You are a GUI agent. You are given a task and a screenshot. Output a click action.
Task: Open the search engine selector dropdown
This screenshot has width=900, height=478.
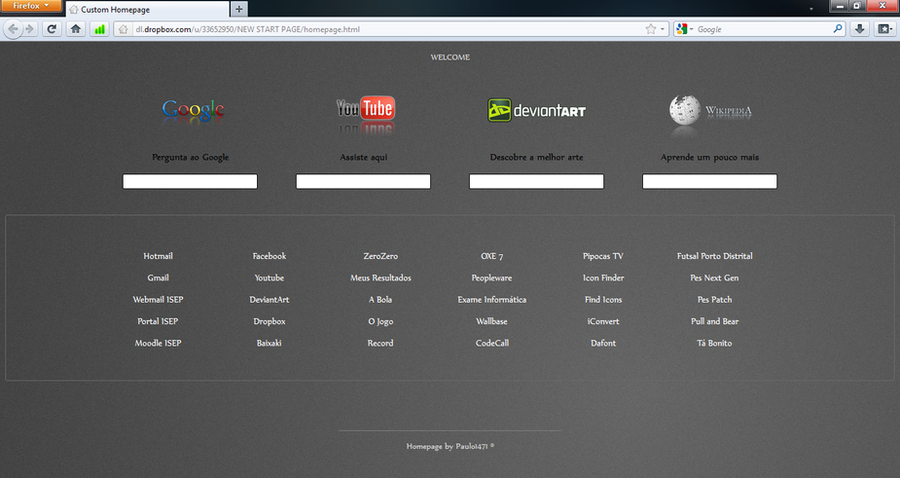click(685, 29)
